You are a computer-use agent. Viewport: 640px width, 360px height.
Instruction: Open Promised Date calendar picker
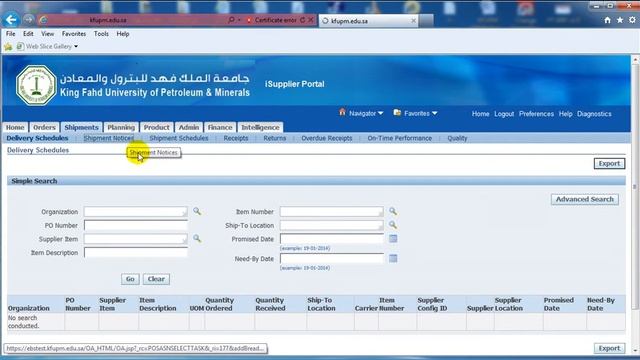point(393,239)
